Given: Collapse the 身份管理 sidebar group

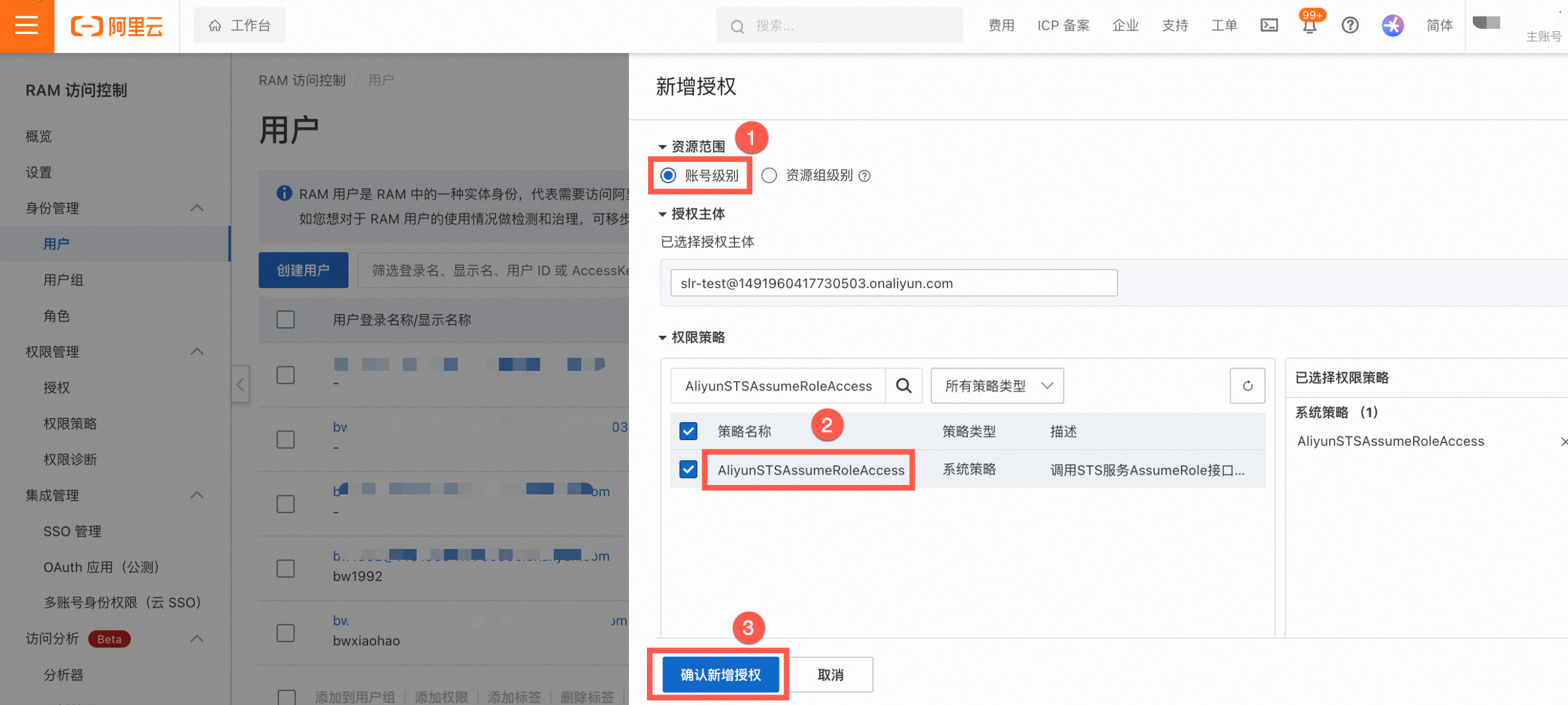Looking at the screenshot, I should 196,208.
